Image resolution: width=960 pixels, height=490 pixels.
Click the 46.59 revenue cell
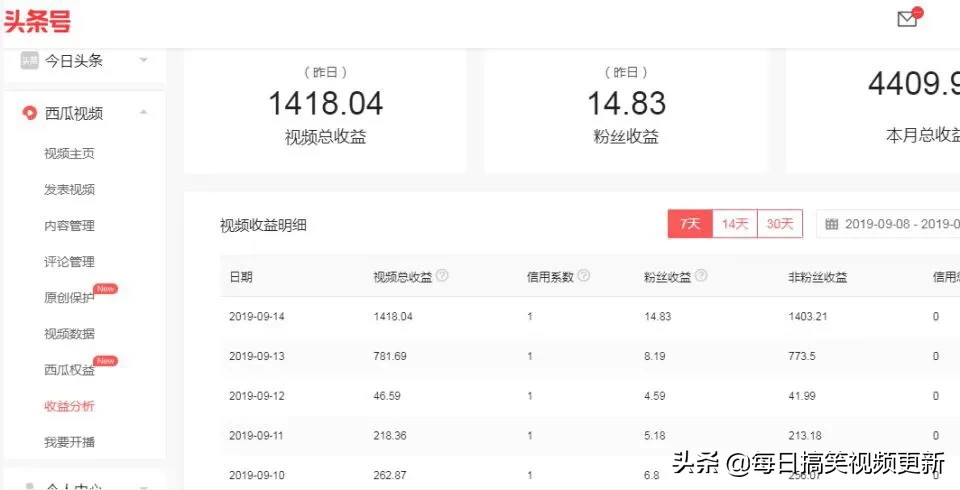387,396
